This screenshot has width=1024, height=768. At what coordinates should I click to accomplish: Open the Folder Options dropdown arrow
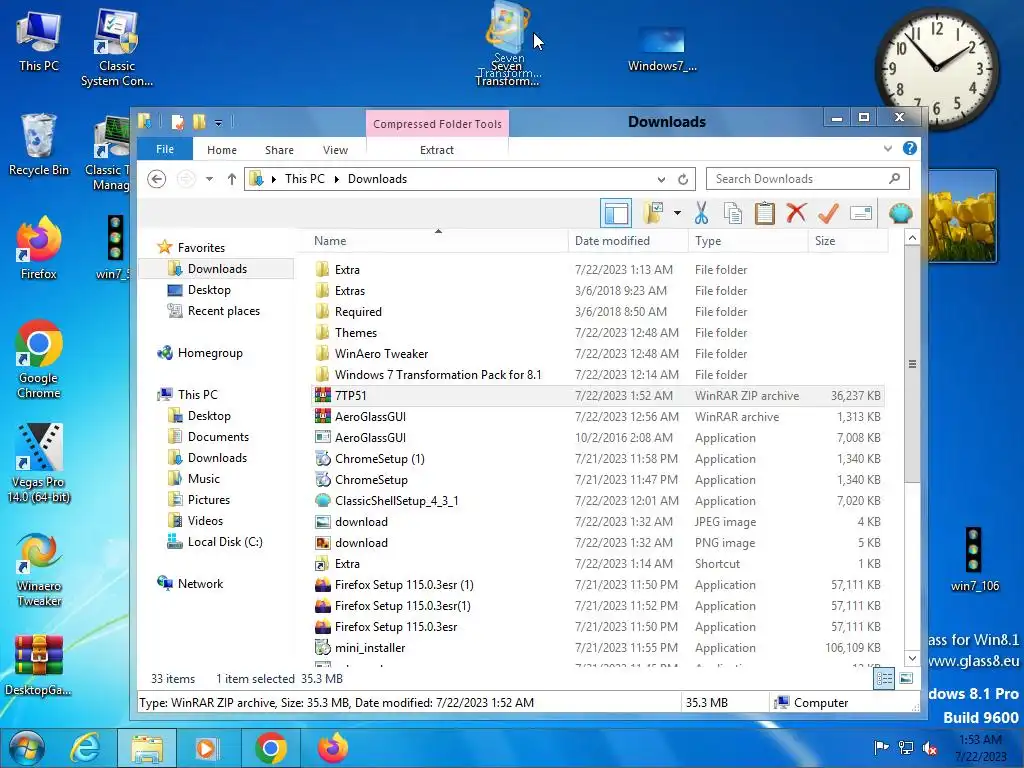677,213
